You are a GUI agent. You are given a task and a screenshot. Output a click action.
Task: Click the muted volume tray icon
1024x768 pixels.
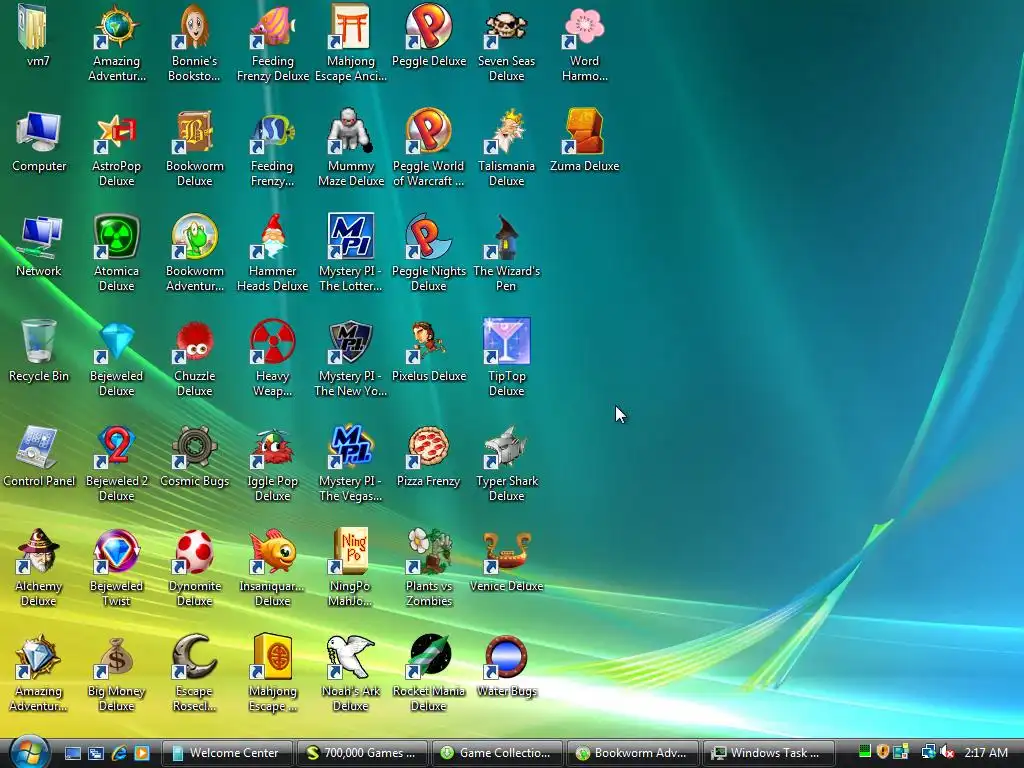[947, 752]
